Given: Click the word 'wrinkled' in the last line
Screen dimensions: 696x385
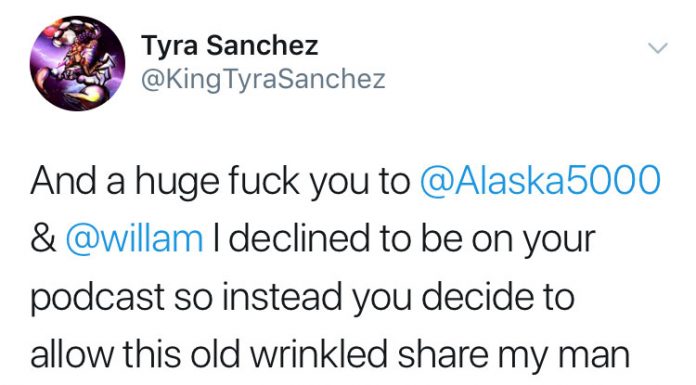Looking at the screenshot, I should 319,353.
